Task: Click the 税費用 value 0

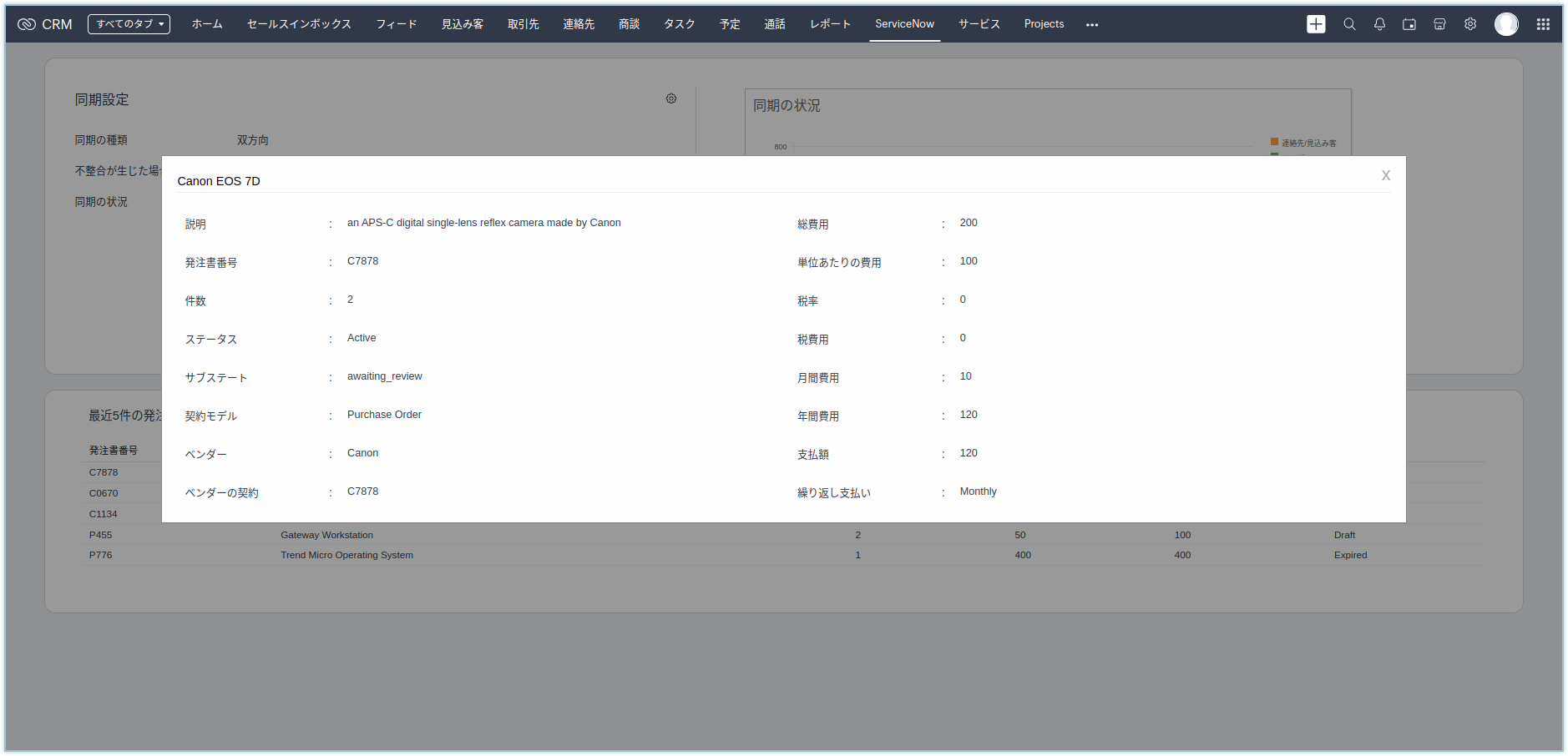Action: click(963, 338)
